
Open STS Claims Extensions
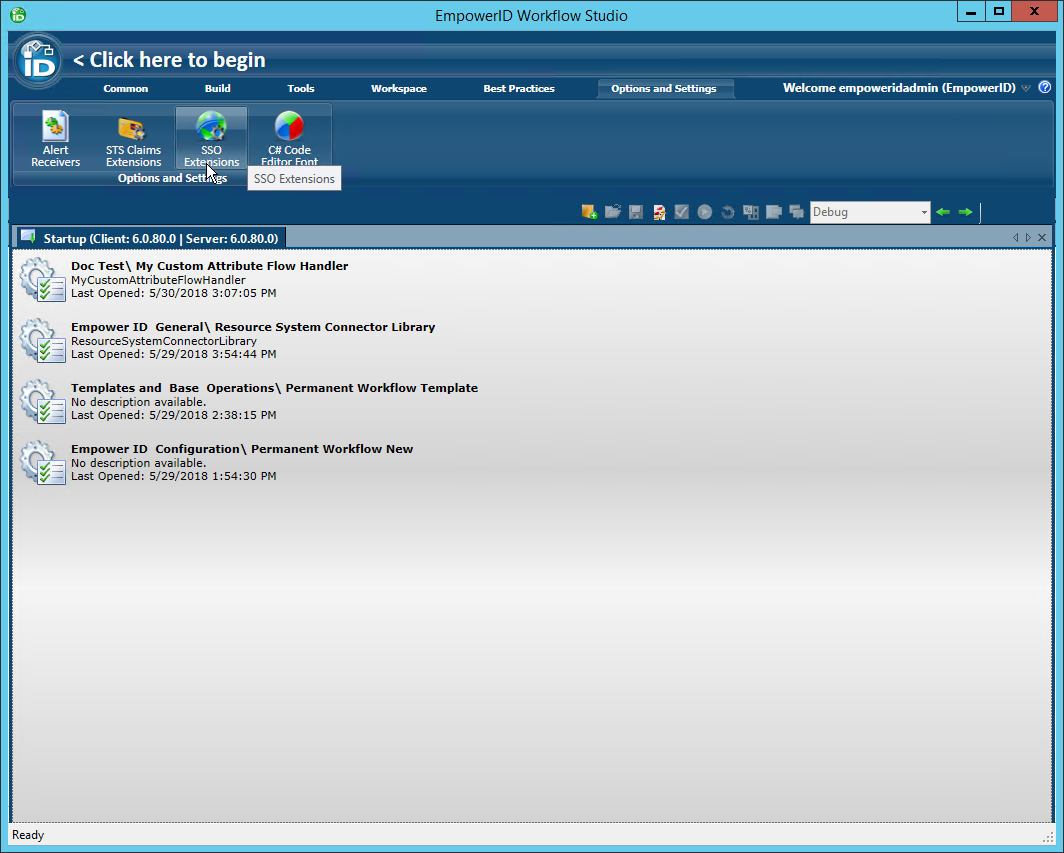tap(133, 137)
